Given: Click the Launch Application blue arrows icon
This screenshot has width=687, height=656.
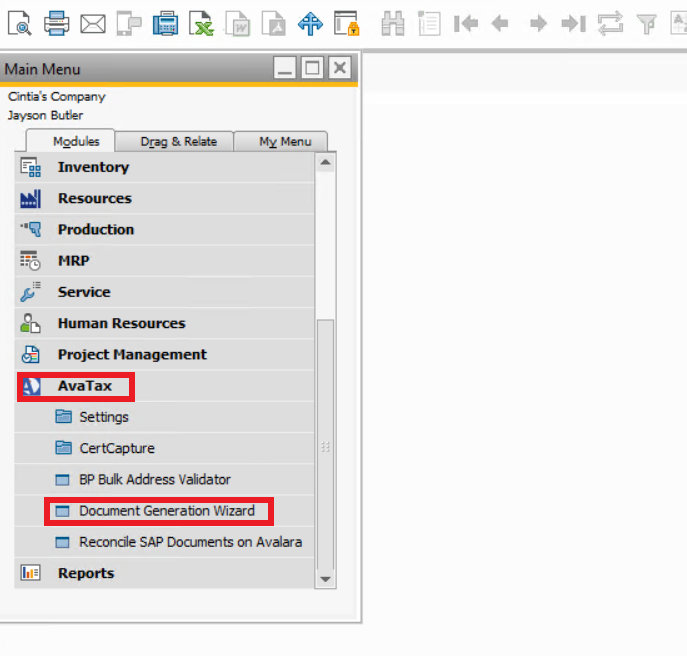Looking at the screenshot, I should point(310,24).
